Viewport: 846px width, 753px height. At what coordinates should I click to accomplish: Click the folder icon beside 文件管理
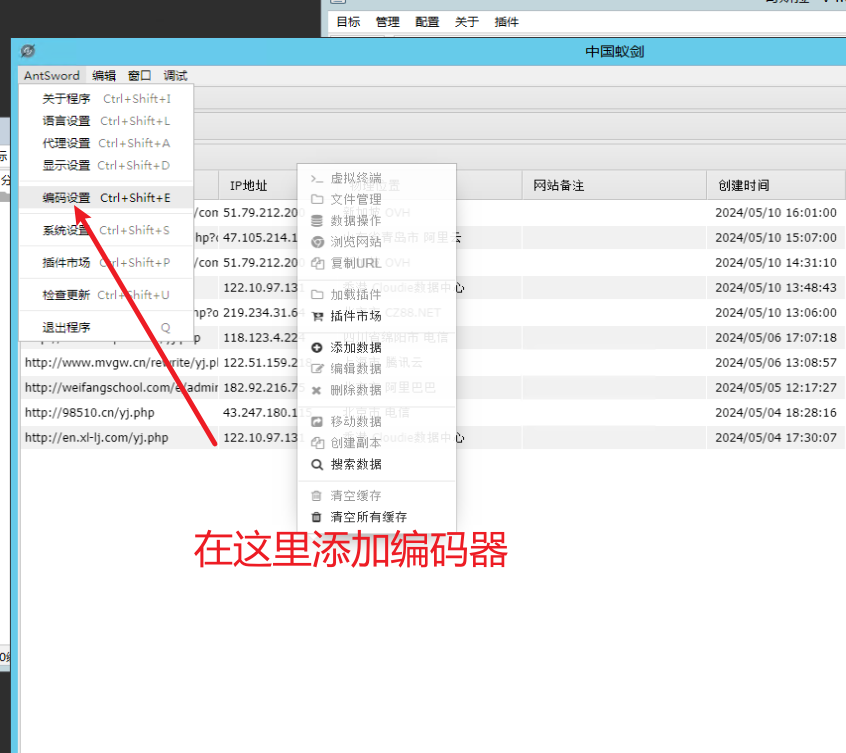[x=317, y=199]
